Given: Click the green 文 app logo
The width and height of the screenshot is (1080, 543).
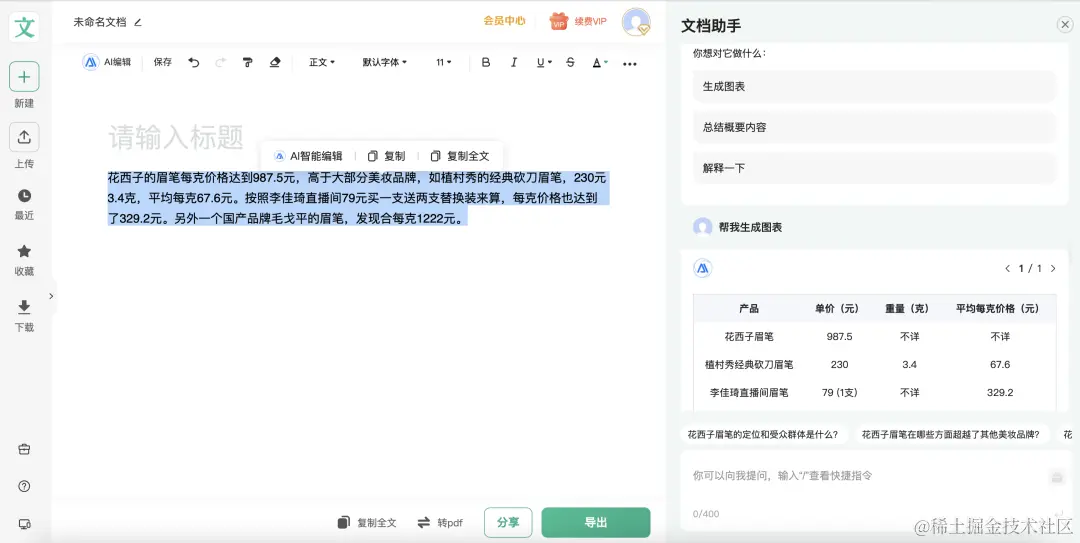Looking at the screenshot, I should click(24, 28).
